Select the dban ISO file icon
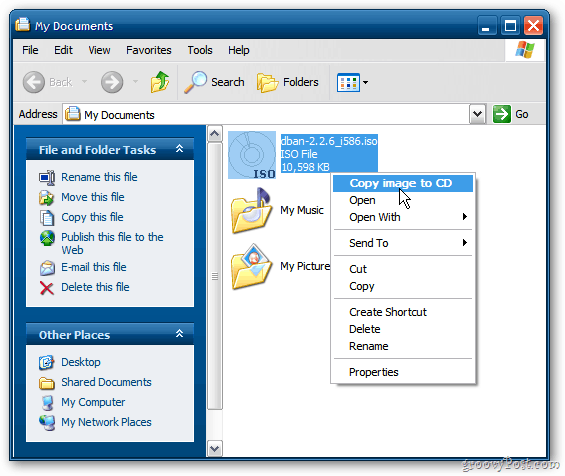The image size is (565, 476). click(x=252, y=155)
